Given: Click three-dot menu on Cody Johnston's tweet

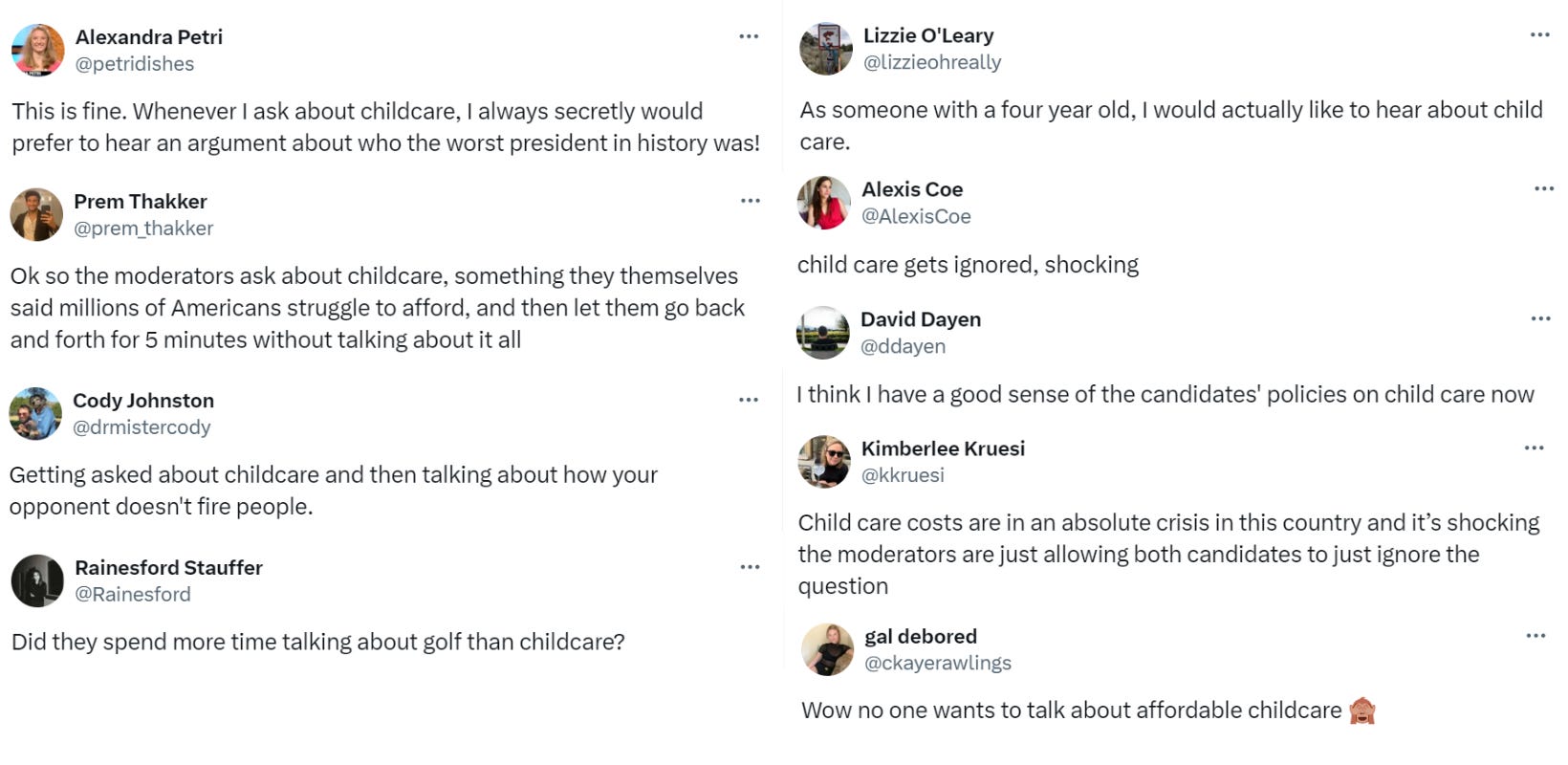Looking at the screenshot, I should [x=749, y=400].
